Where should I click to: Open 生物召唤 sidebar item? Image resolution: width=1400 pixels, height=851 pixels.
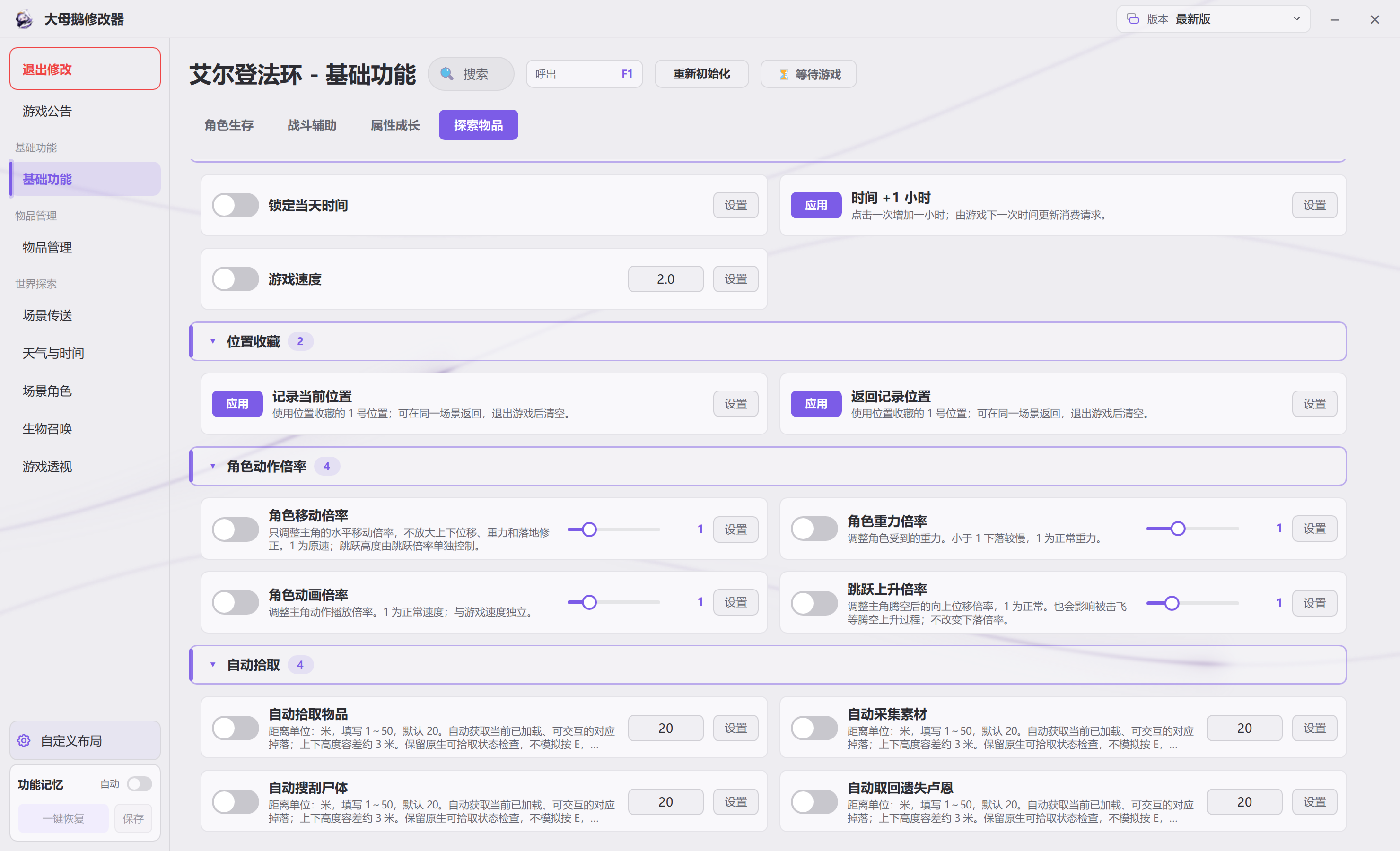[85, 429]
